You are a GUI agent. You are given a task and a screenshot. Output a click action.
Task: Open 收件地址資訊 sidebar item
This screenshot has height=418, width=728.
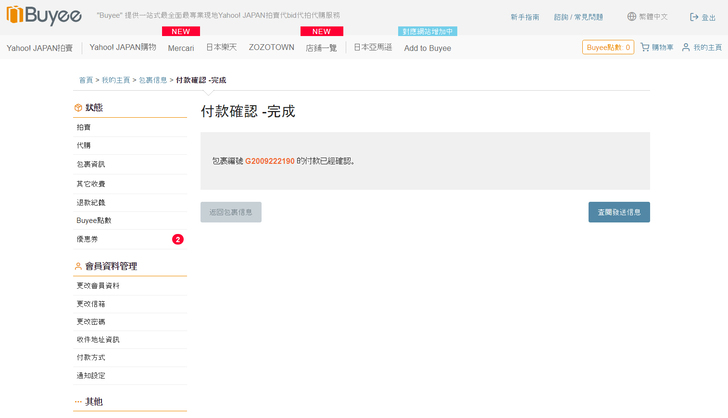(97, 339)
